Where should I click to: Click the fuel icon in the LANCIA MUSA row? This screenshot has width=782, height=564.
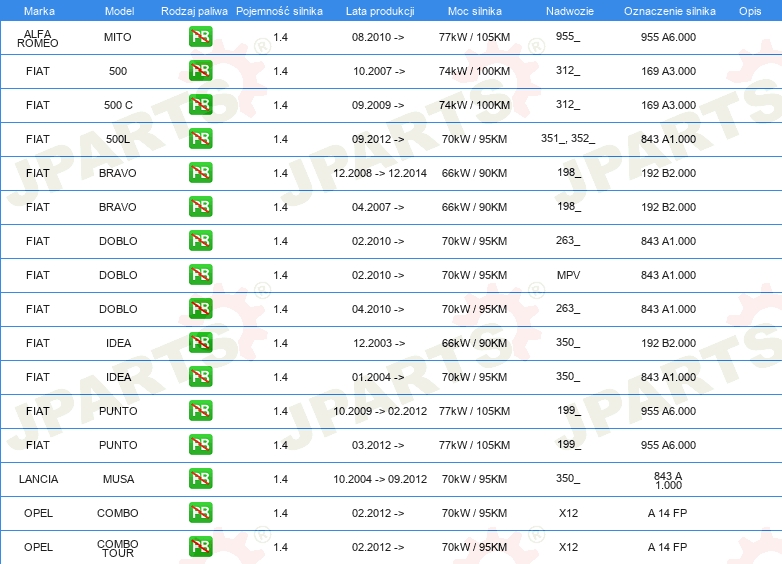pyautogui.click(x=200, y=479)
